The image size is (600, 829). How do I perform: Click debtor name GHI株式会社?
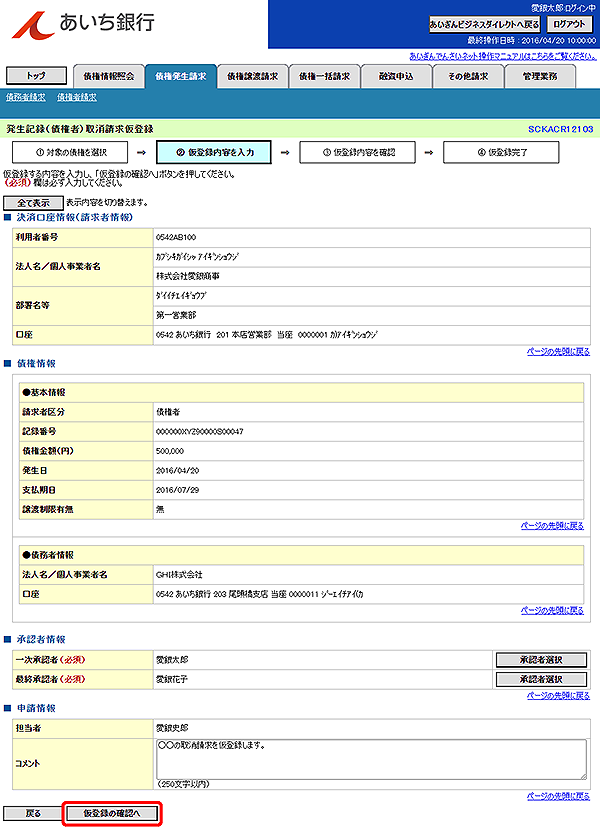(179, 575)
